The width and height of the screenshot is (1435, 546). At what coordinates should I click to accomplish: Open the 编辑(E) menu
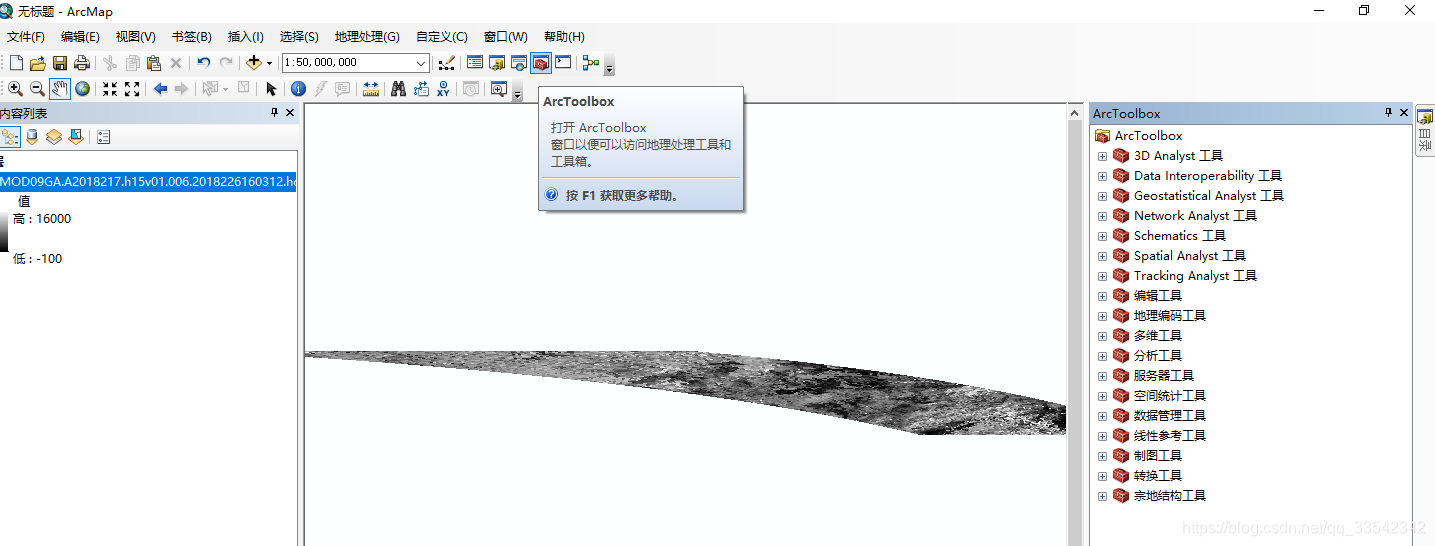(x=80, y=37)
